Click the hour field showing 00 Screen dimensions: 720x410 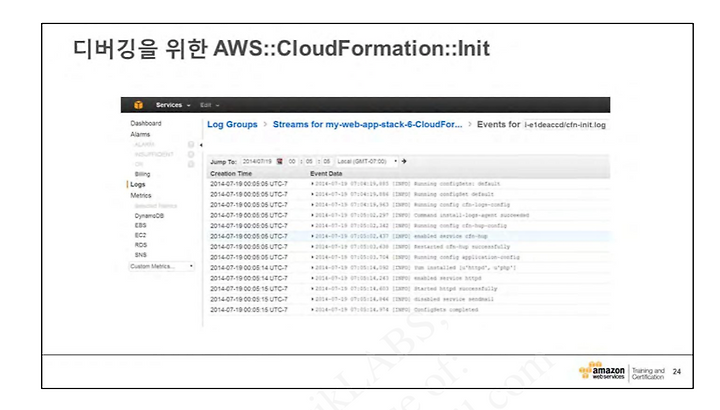(x=292, y=162)
